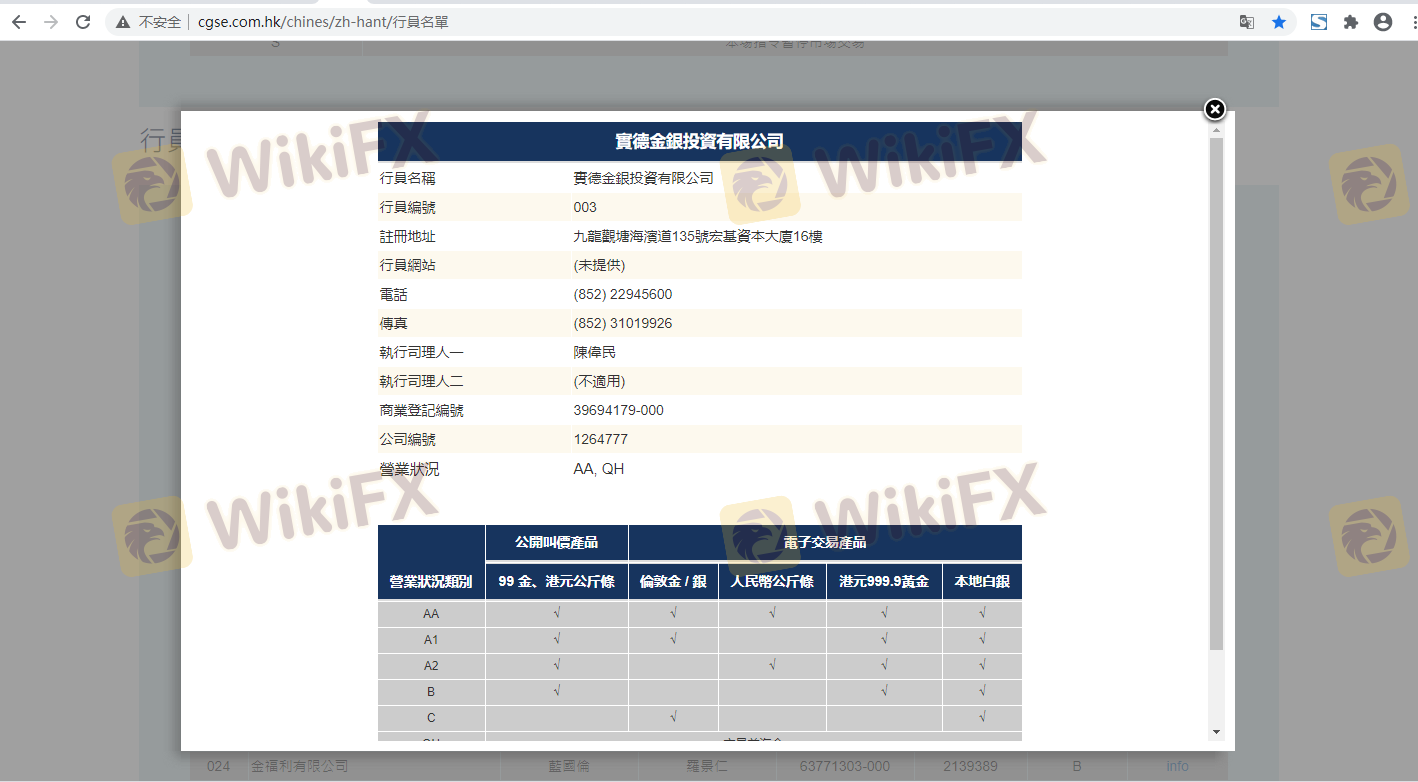Screen dimensions: 1418x782
Task: Click the popup vertical scrollbar thumb
Action: tap(1217, 390)
